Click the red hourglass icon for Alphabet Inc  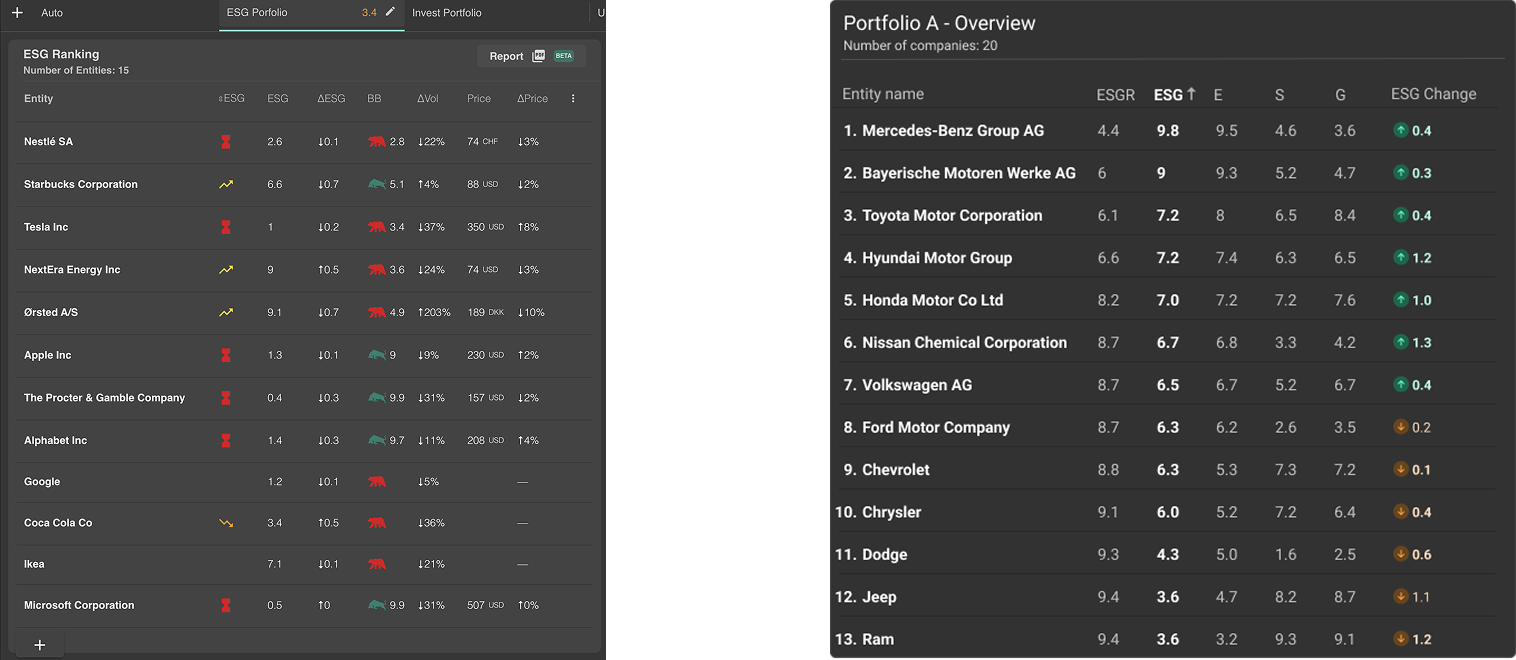click(226, 440)
